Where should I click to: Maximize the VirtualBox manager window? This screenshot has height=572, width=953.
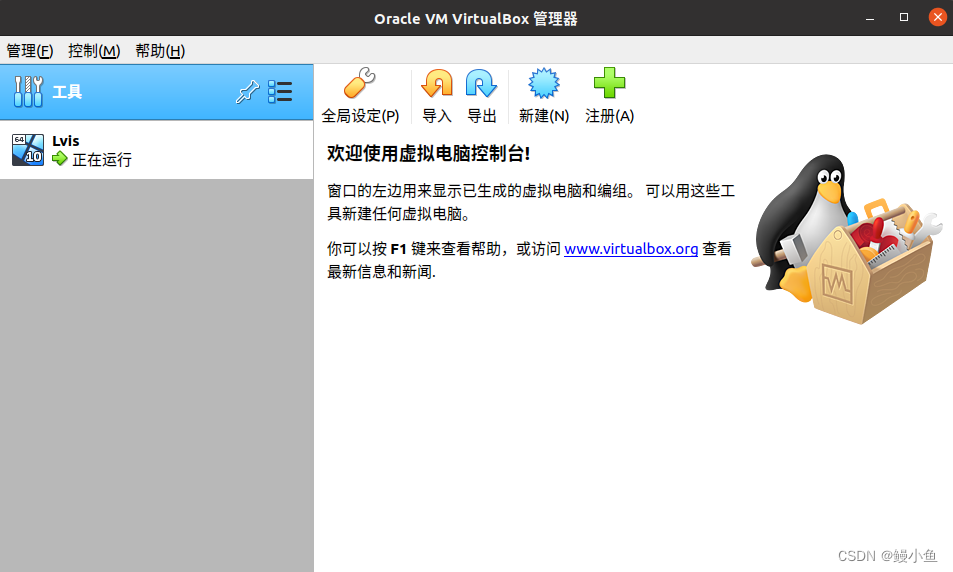(904, 18)
